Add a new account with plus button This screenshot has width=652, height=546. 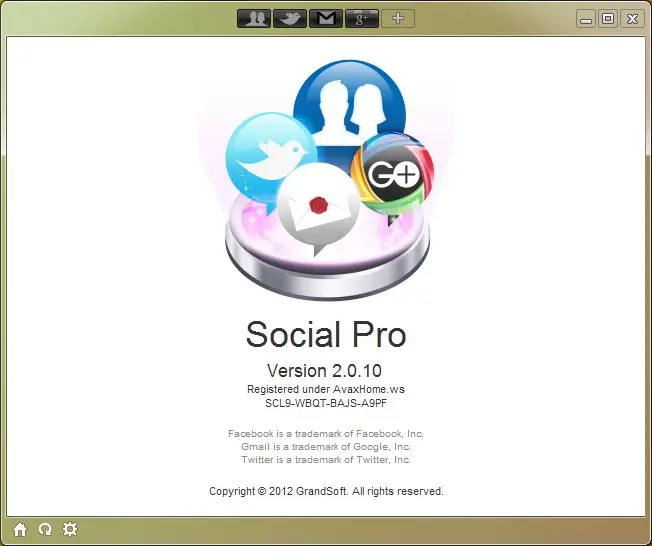(398, 19)
